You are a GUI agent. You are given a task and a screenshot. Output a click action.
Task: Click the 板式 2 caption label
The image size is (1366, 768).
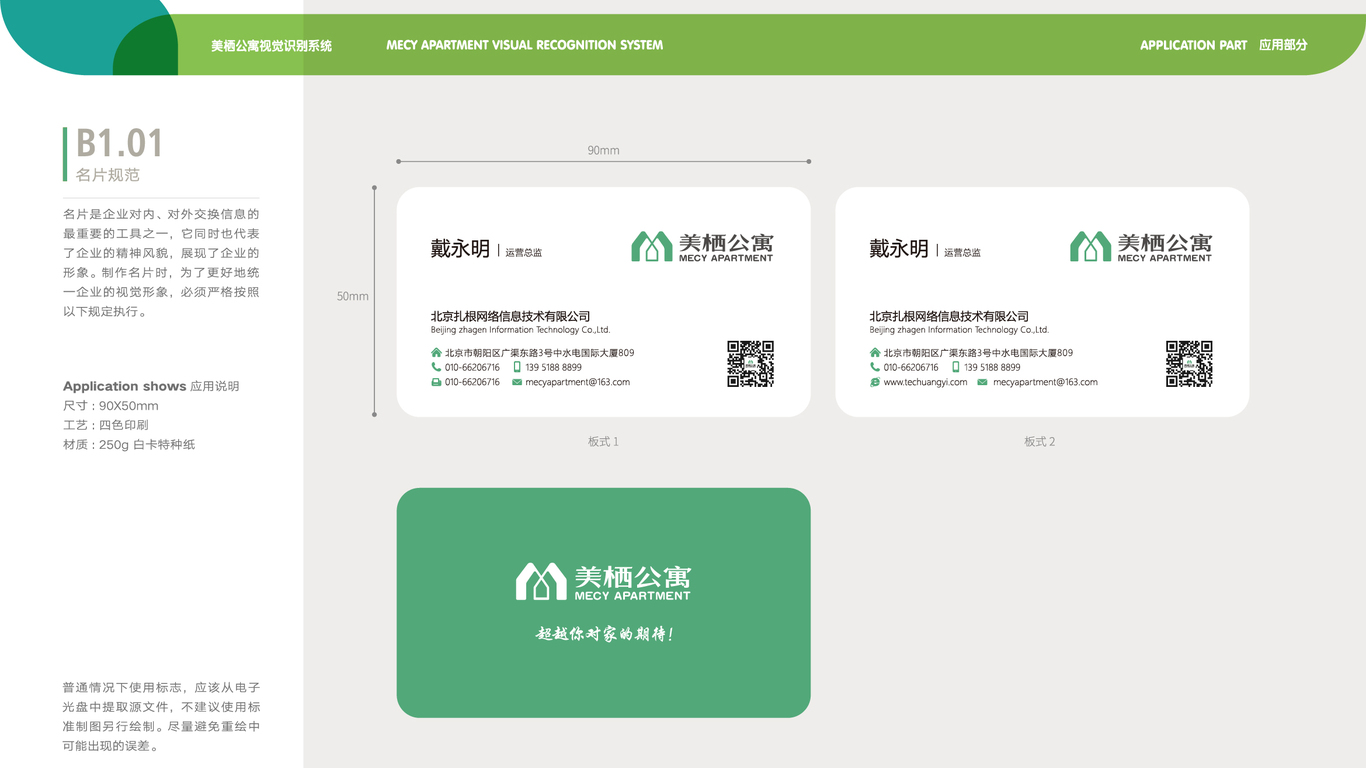pyautogui.click(x=1040, y=441)
